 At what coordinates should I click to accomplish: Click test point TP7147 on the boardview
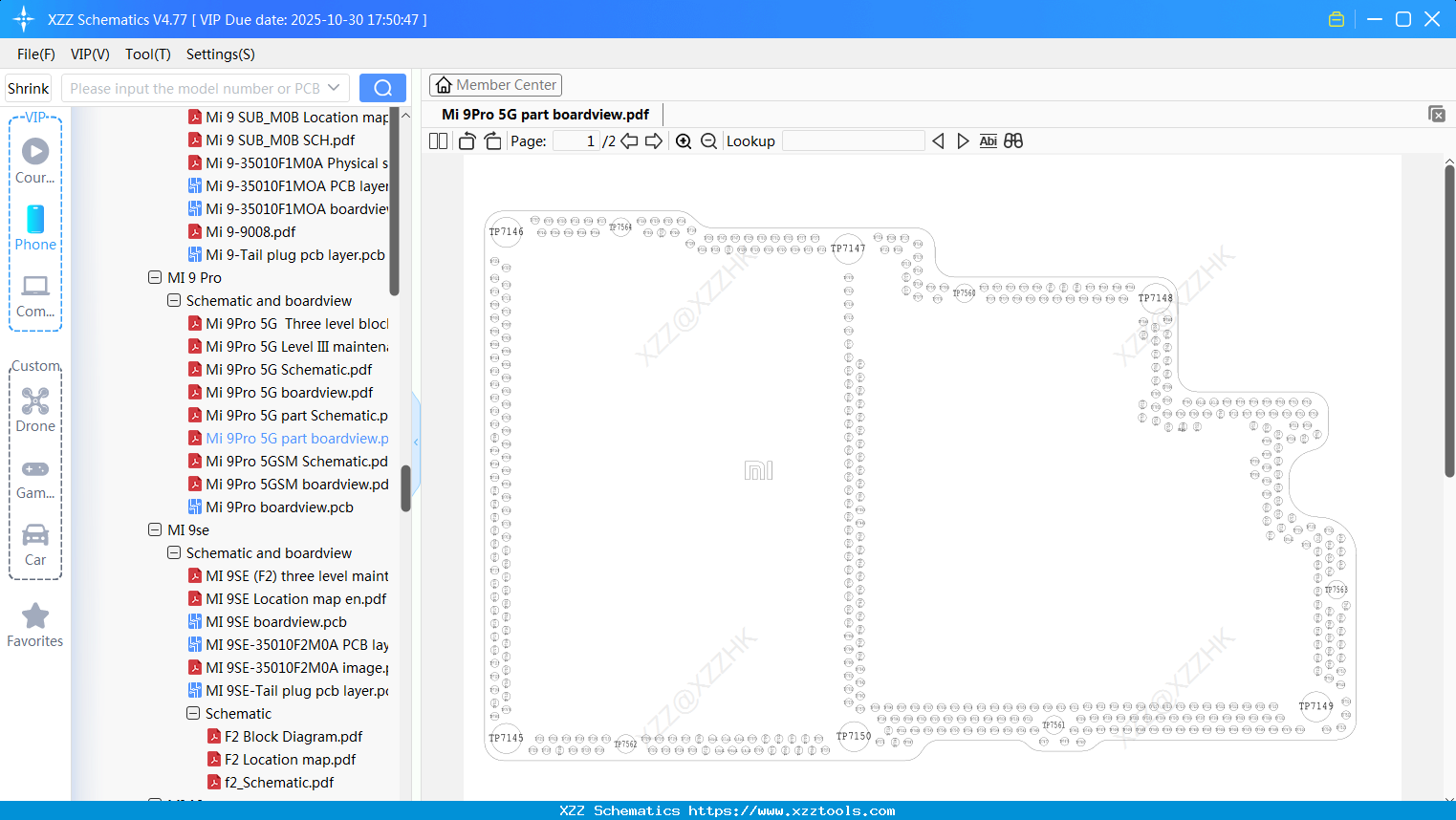[x=848, y=248]
